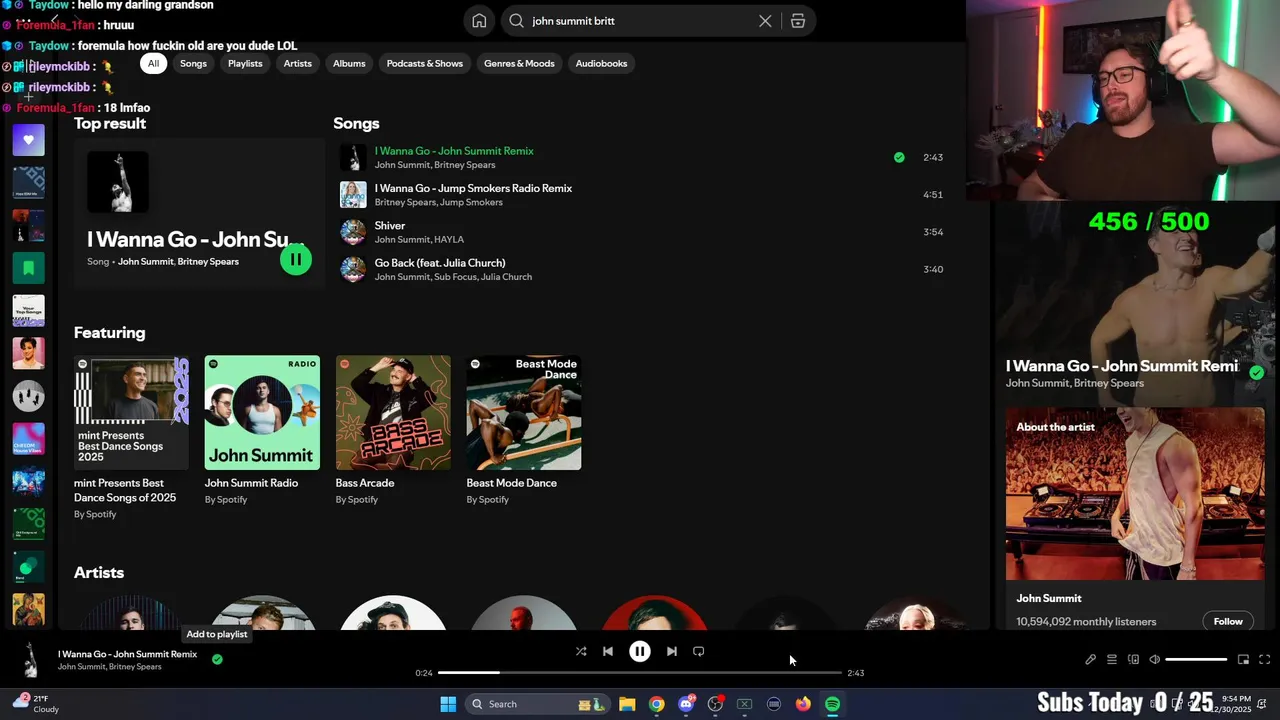Viewport: 1280px width, 720px height.
Task: Open File Explorer from the taskbar
Action: (627, 704)
